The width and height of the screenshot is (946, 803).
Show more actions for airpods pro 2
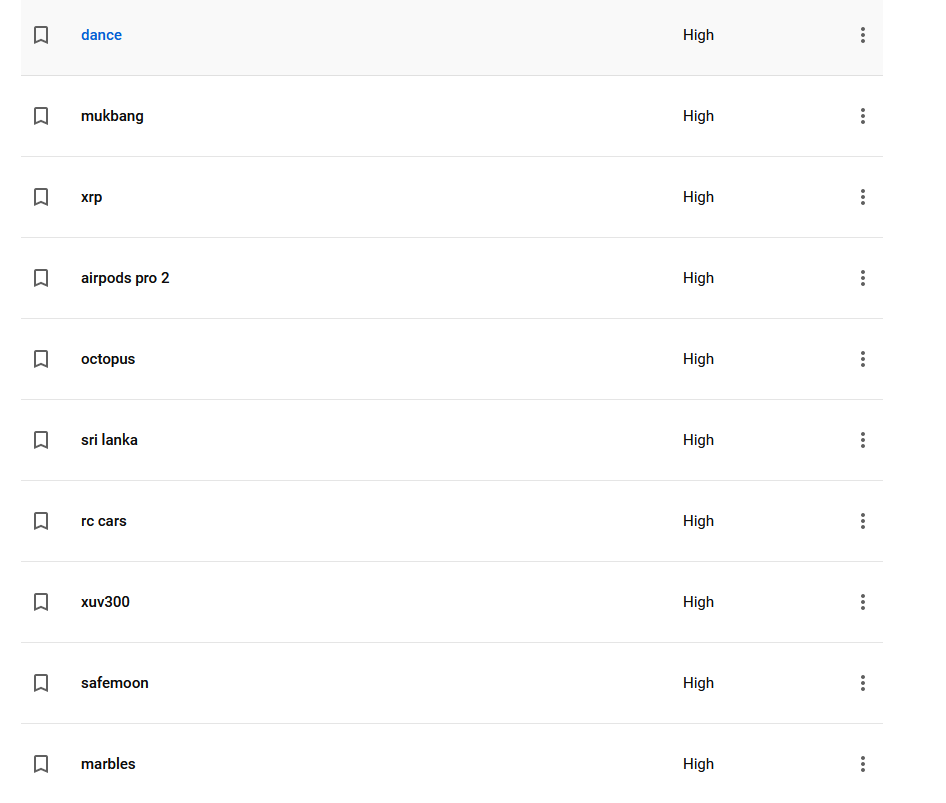point(862,278)
